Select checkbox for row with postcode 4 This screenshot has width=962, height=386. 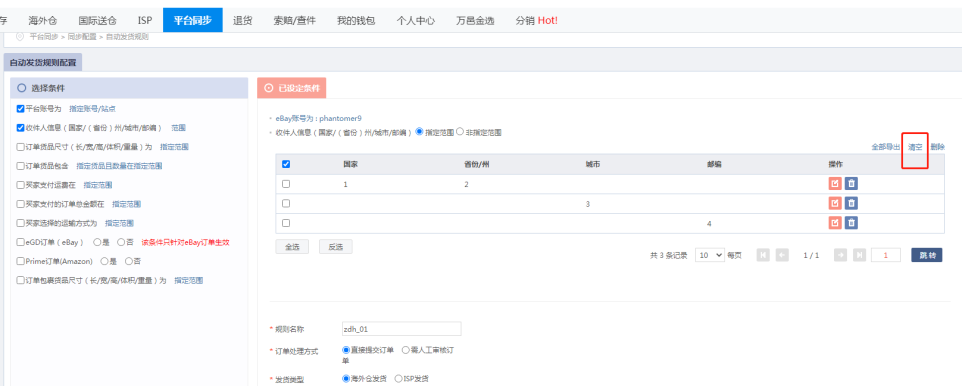click(286, 223)
